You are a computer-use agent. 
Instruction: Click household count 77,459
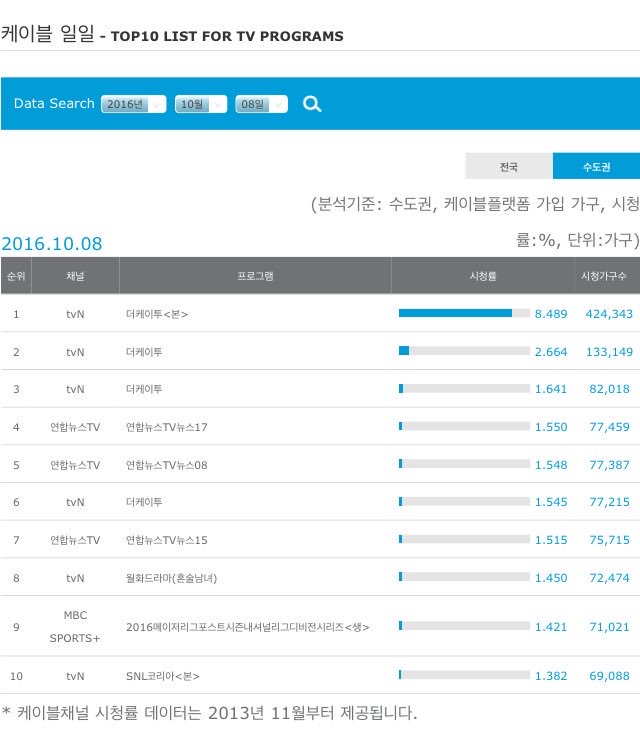[x=609, y=427]
